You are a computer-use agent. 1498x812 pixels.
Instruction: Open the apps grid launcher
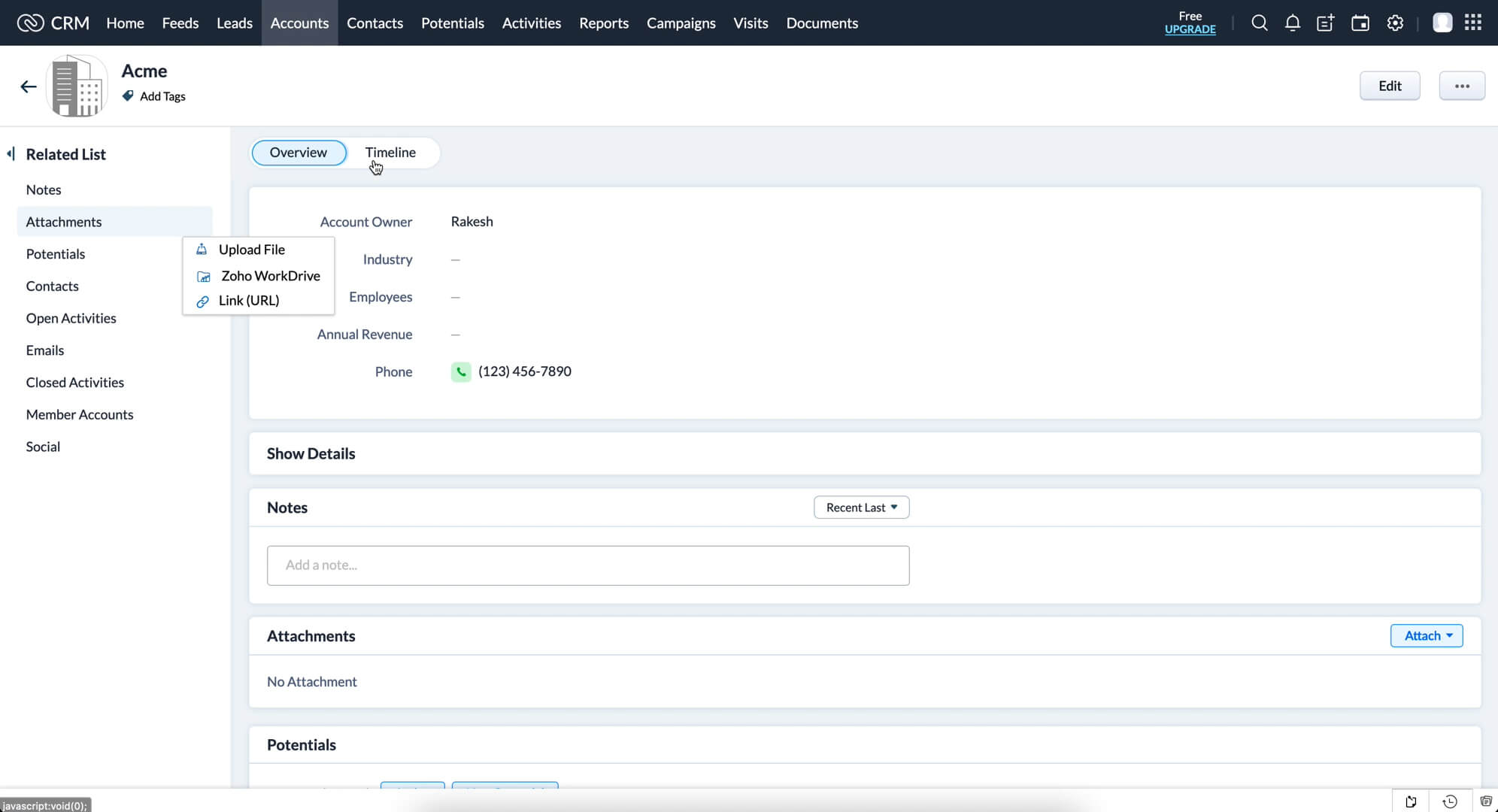(1473, 23)
